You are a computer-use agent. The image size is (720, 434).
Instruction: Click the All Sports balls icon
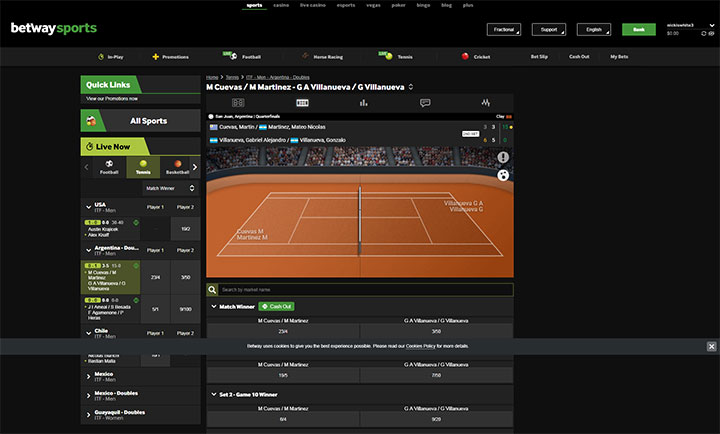(91, 121)
